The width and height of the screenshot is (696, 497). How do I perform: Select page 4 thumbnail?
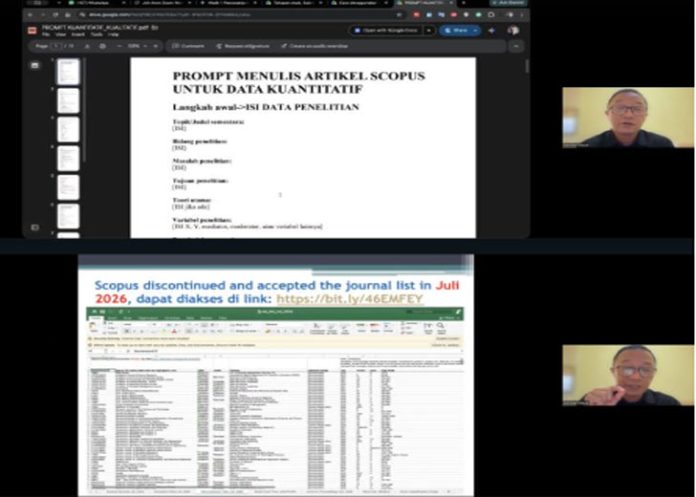coord(68,158)
